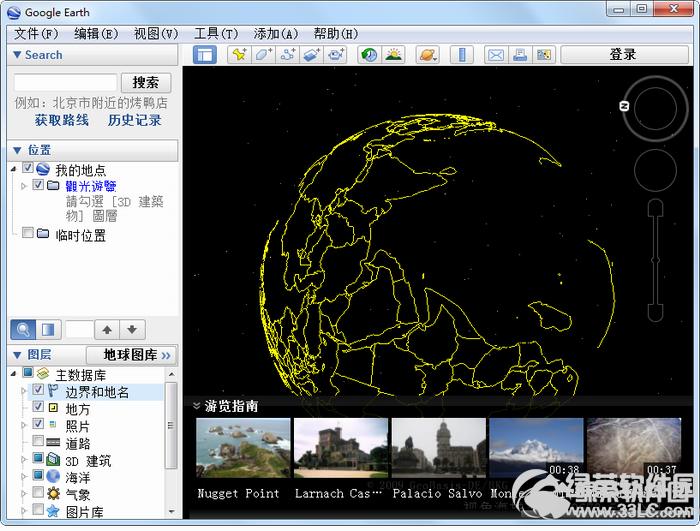Open the 文件(F) menu

37,34
